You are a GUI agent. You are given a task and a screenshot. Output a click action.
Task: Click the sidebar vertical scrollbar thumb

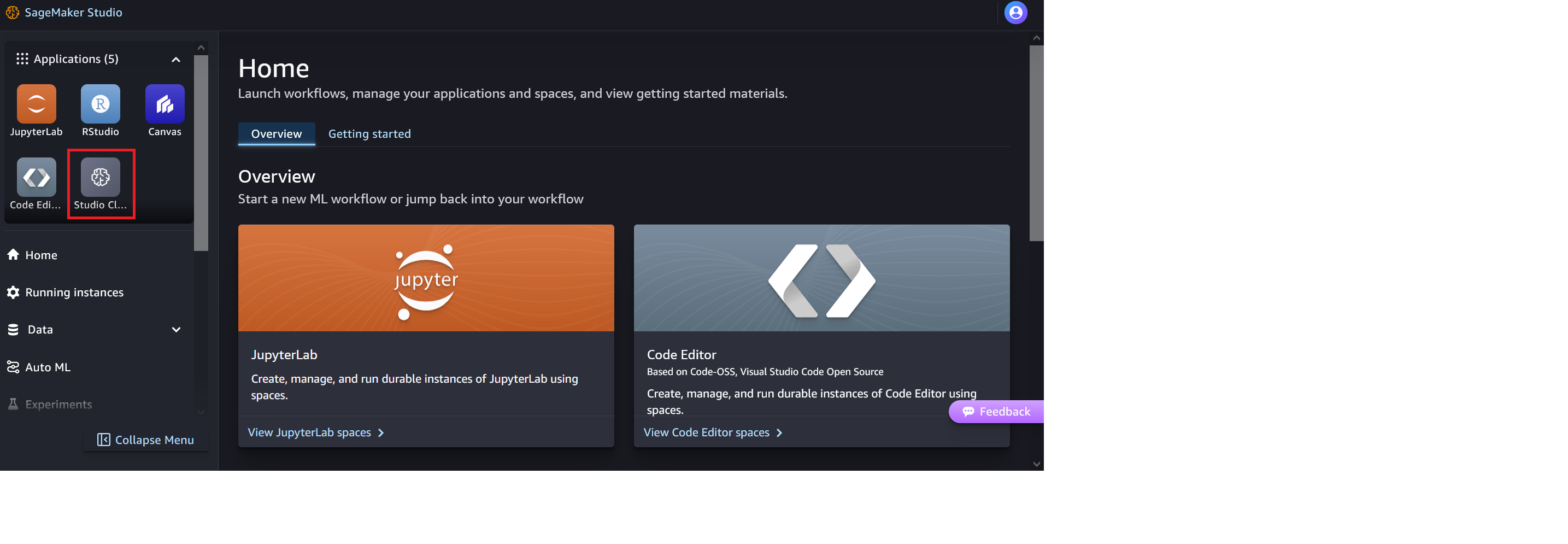201,153
